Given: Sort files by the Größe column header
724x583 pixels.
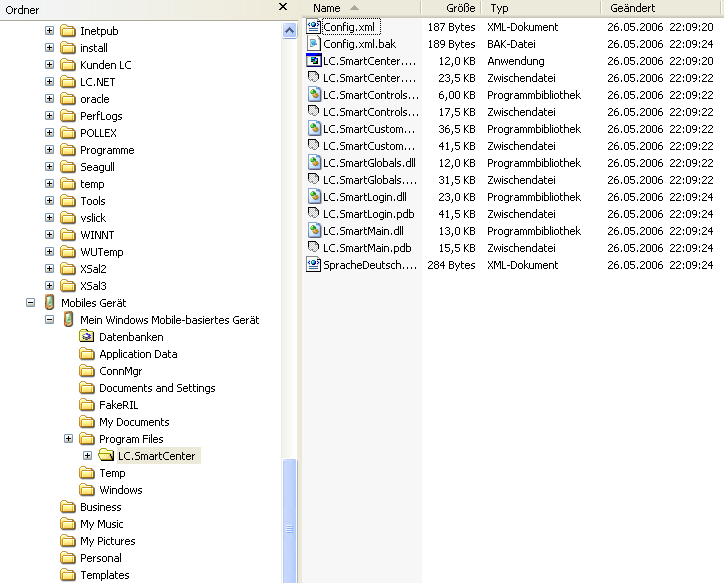Looking at the screenshot, I should click(x=451, y=8).
